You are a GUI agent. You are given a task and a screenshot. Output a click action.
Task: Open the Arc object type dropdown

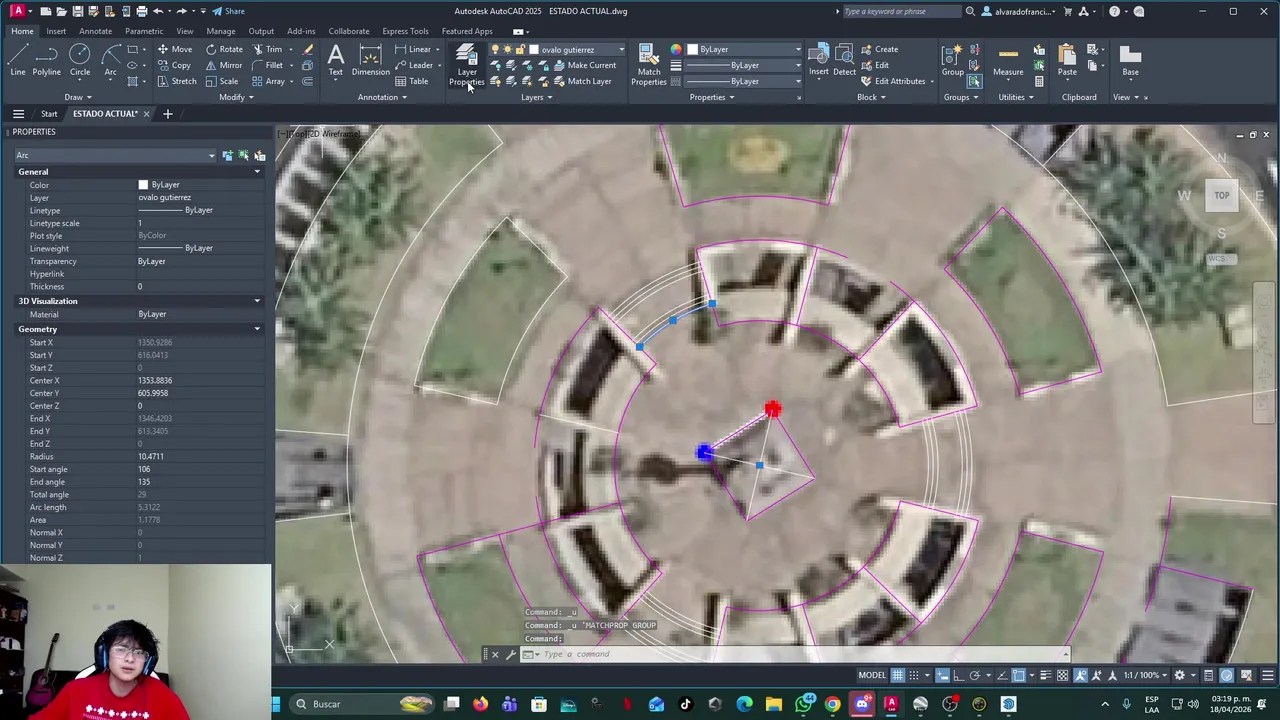pos(115,155)
